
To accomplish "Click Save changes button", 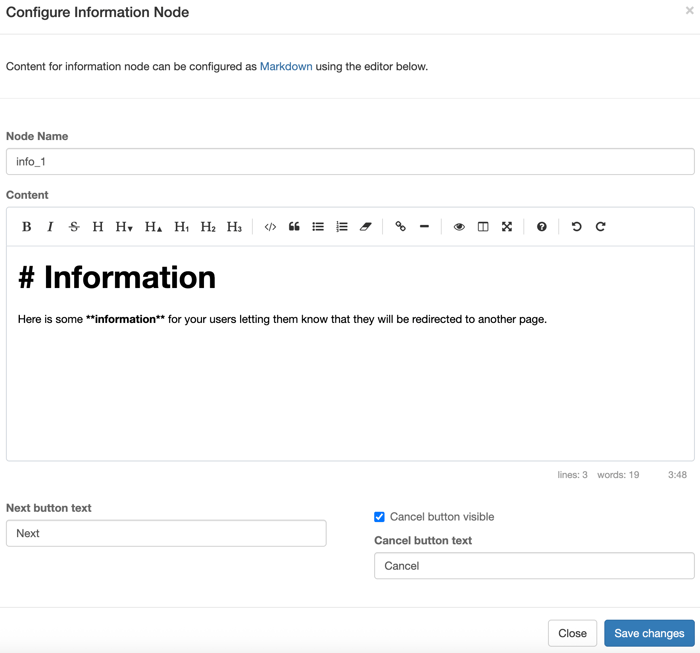I will [649, 633].
